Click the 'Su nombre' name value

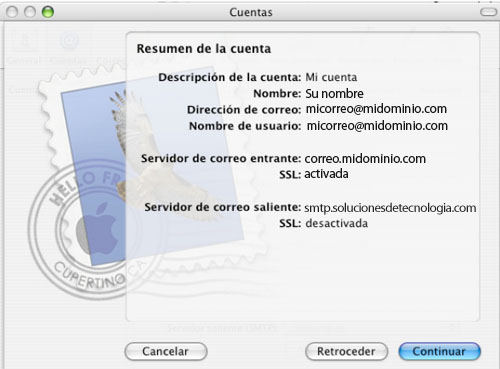pos(334,94)
